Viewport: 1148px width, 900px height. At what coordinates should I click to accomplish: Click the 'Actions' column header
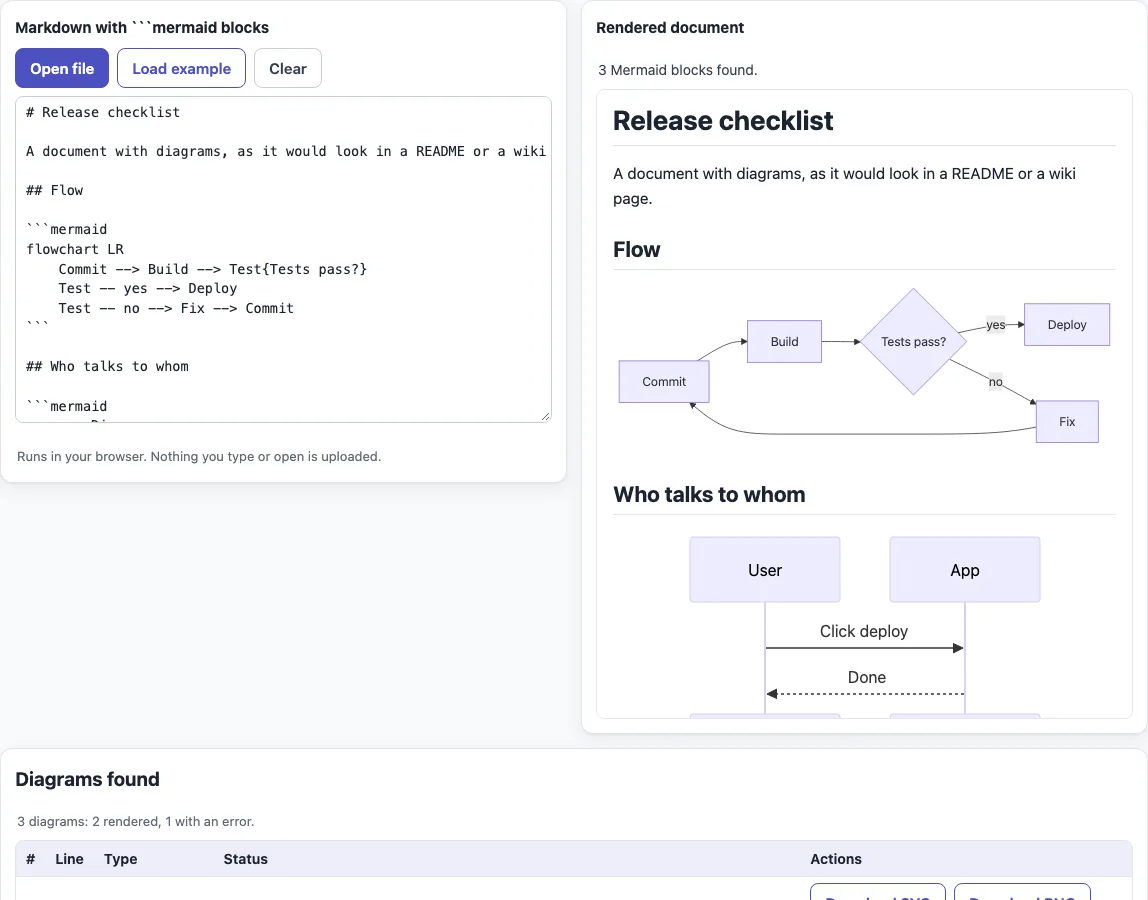(835, 859)
